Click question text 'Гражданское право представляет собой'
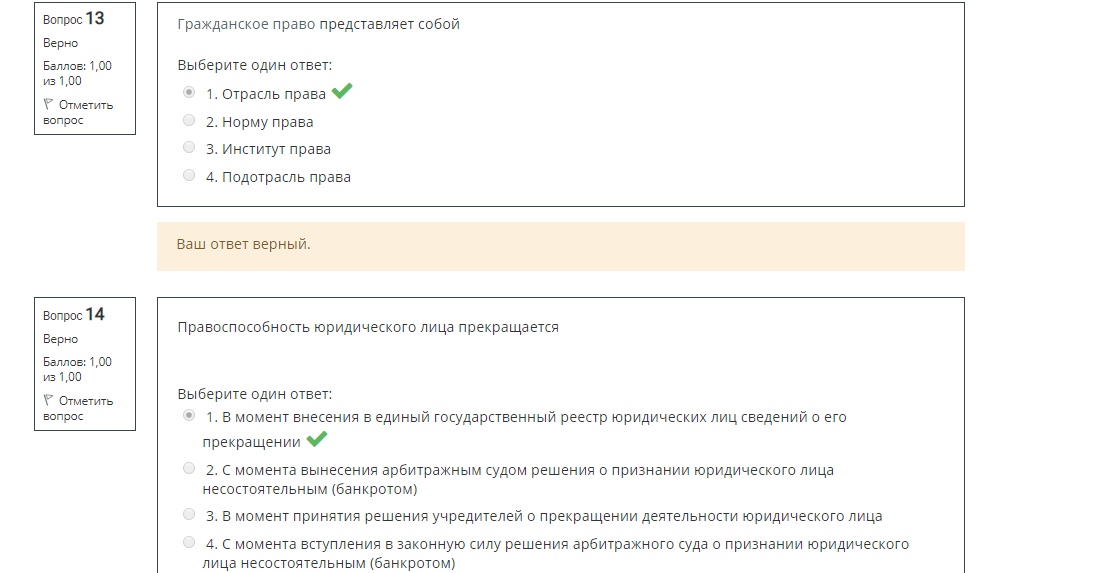Viewport: 1107px width, 573px height. 318,24
